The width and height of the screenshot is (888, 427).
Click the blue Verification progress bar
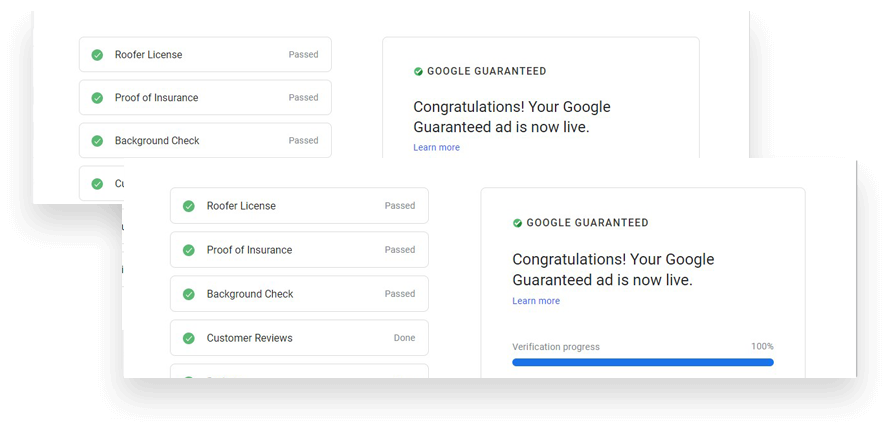(642, 362)
